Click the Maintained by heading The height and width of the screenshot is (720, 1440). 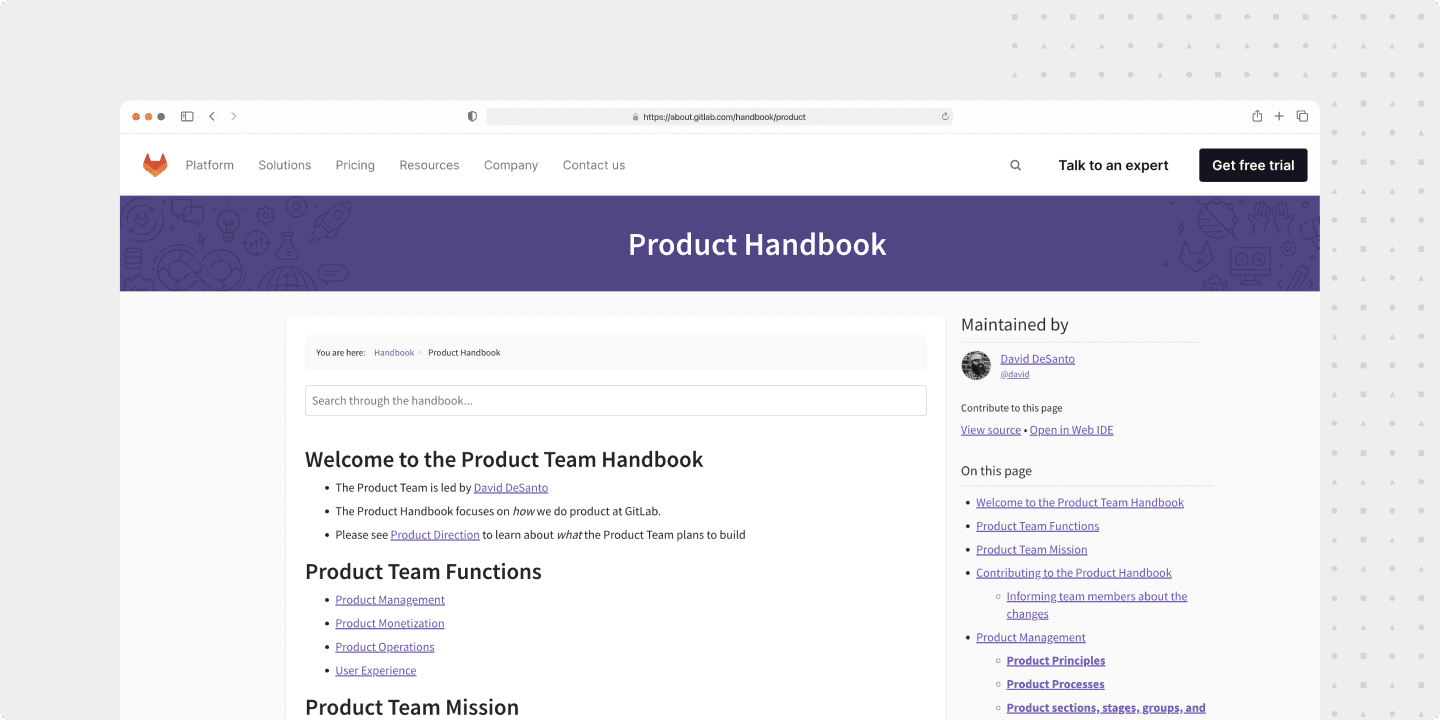[x=1015, y=325]
